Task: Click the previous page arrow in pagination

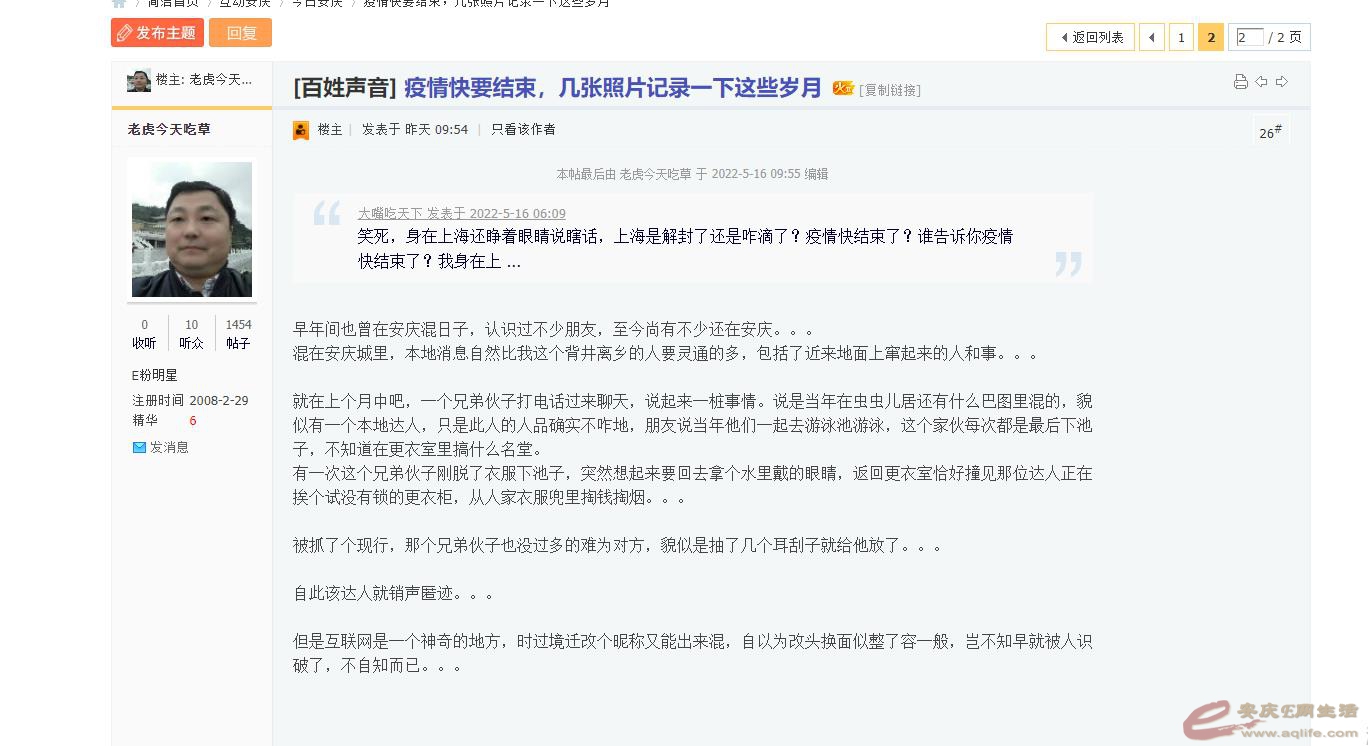Action: (1152, 37)
